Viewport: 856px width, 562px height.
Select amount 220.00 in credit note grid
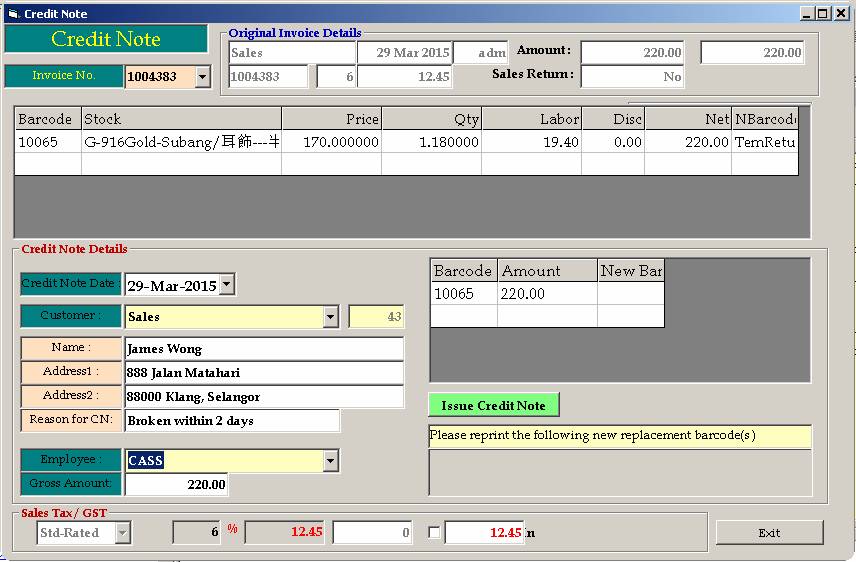(548, 293)
